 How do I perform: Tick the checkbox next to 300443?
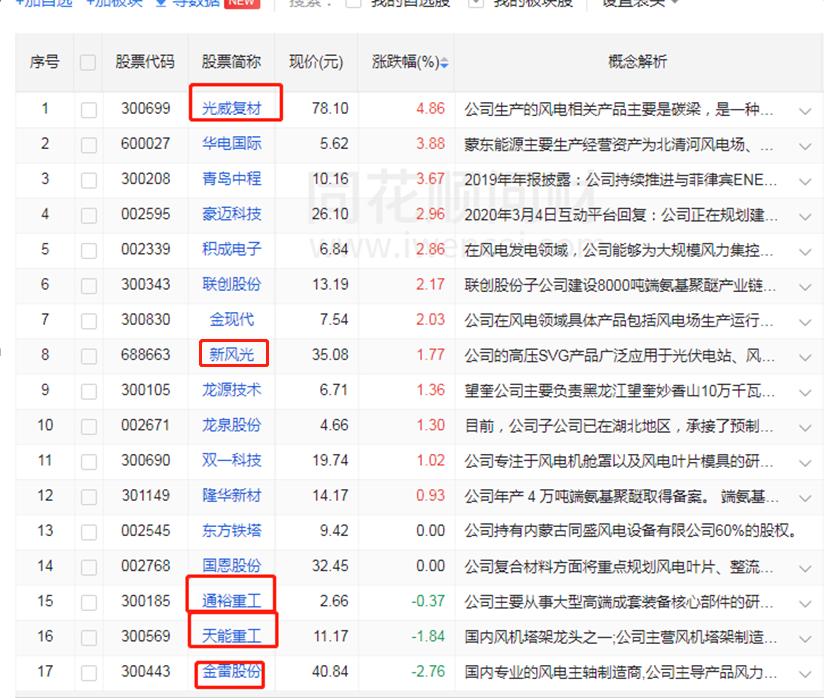(x=89, y=673)
